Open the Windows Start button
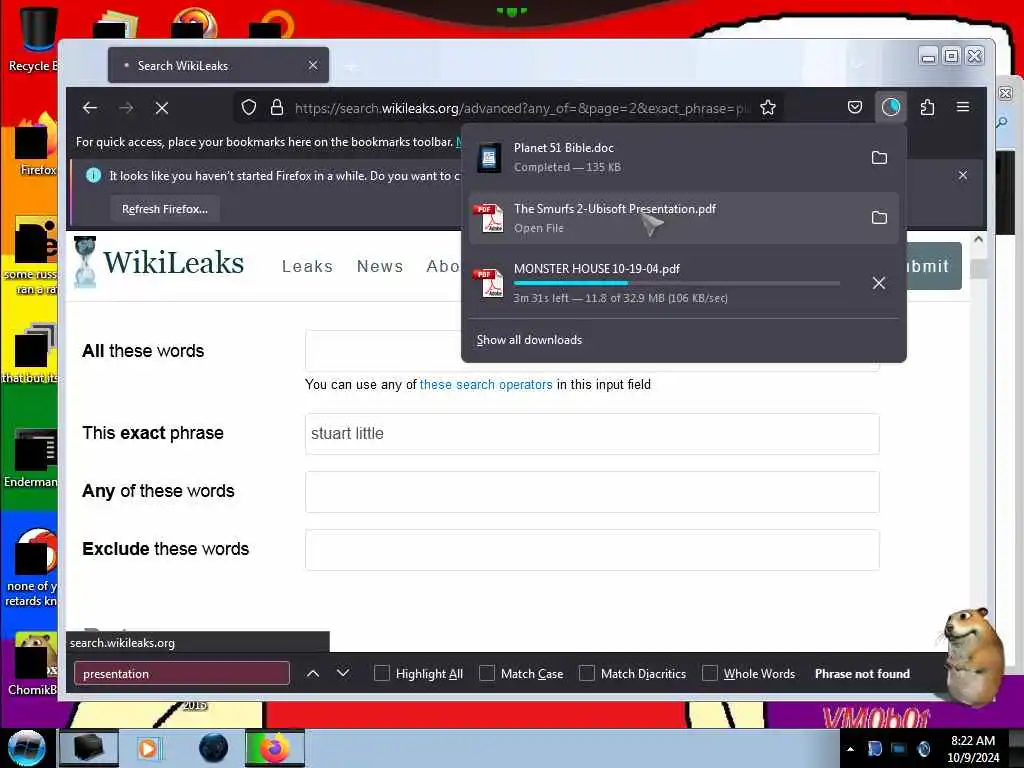1024x768 pixels. 27,748
